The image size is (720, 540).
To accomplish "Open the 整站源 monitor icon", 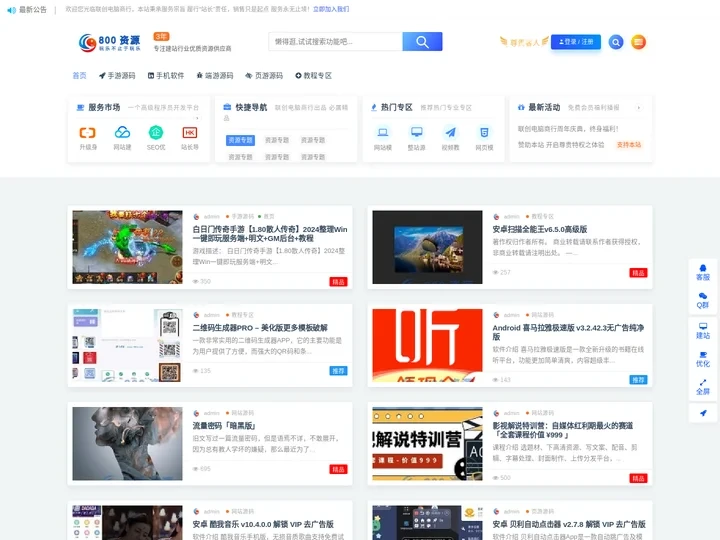I will 416,133.
